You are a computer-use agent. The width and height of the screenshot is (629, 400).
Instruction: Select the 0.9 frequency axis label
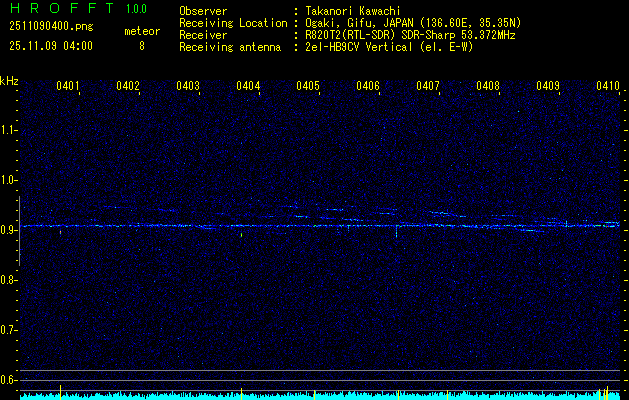9,230
